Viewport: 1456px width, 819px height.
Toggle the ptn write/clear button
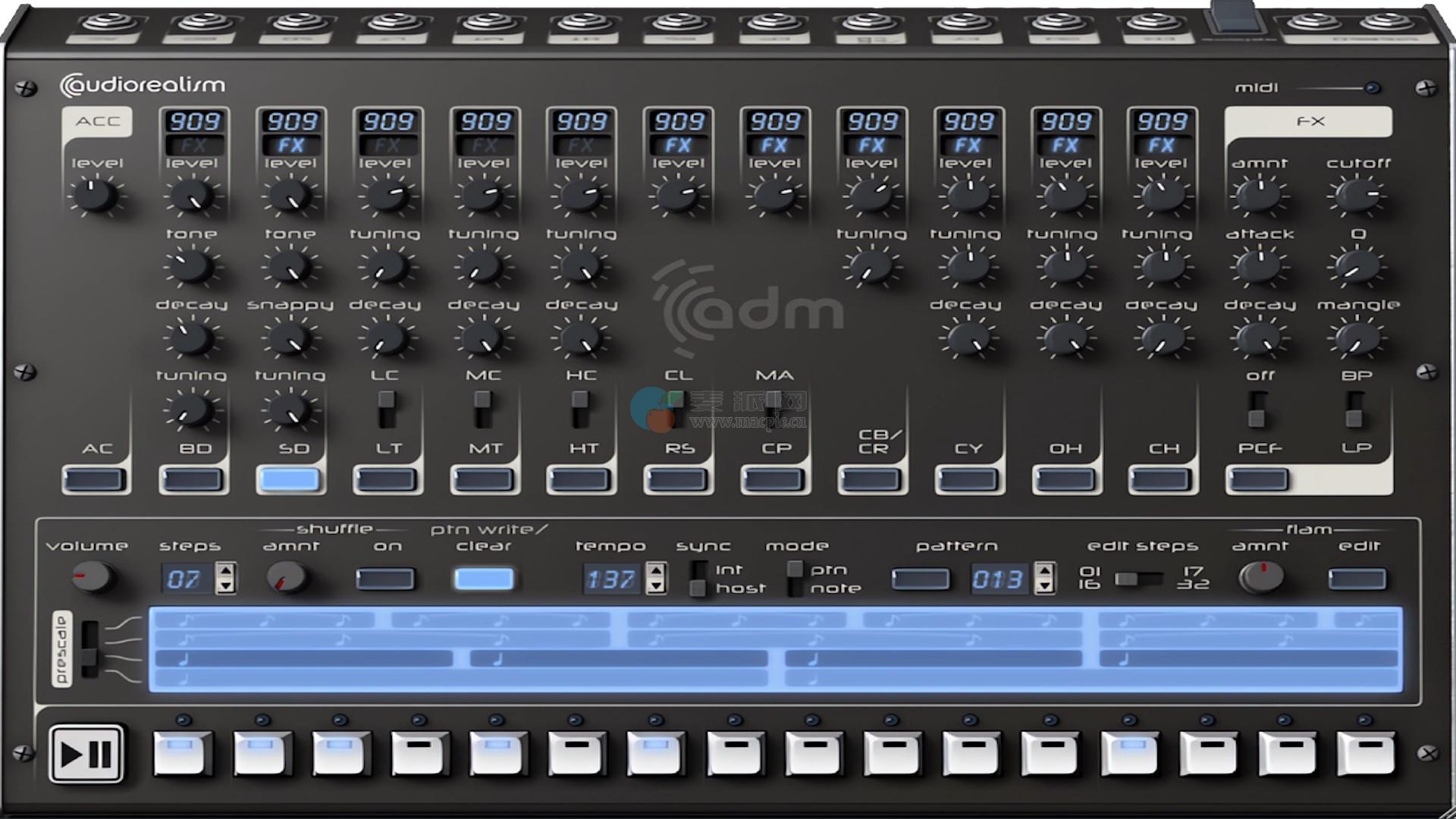(484, 579)
